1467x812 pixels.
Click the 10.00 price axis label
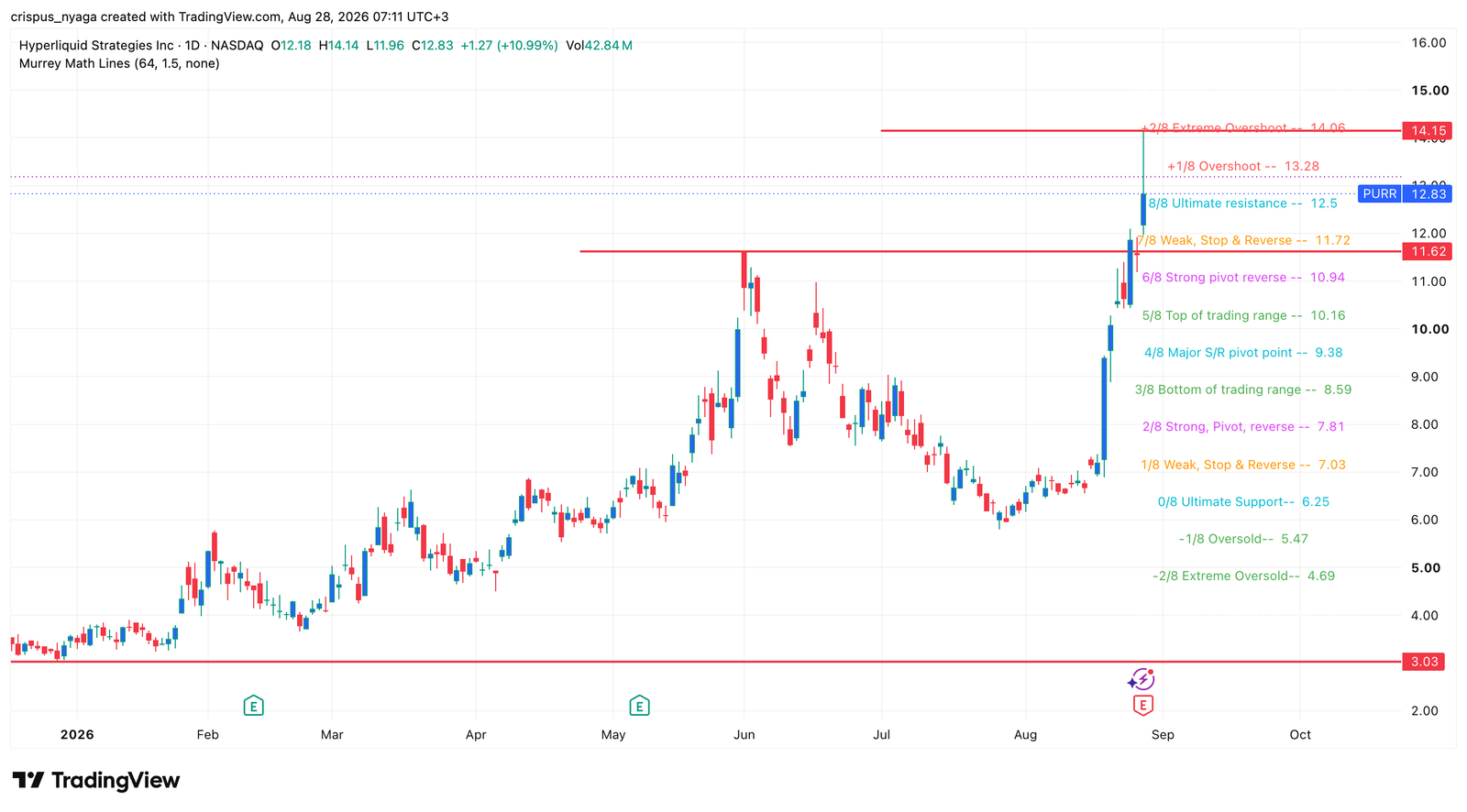coord(1429,329)
